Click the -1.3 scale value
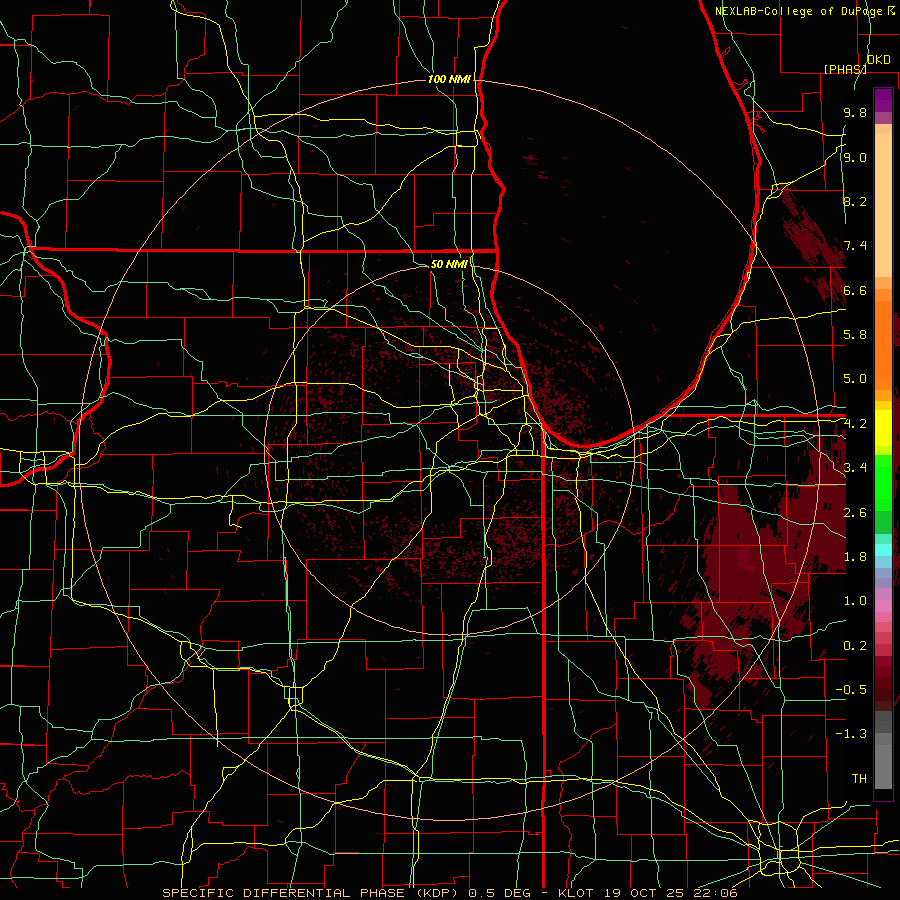Image resolution: width=900 pixels, height=900 pixels. click(851, 734)
